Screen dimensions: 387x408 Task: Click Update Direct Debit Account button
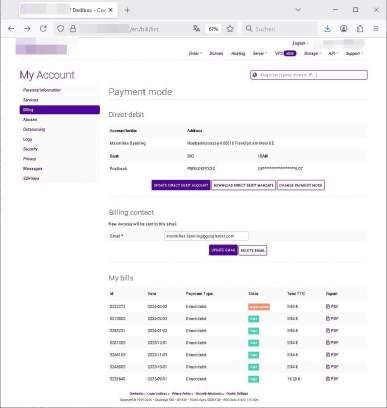coord(181,185)
